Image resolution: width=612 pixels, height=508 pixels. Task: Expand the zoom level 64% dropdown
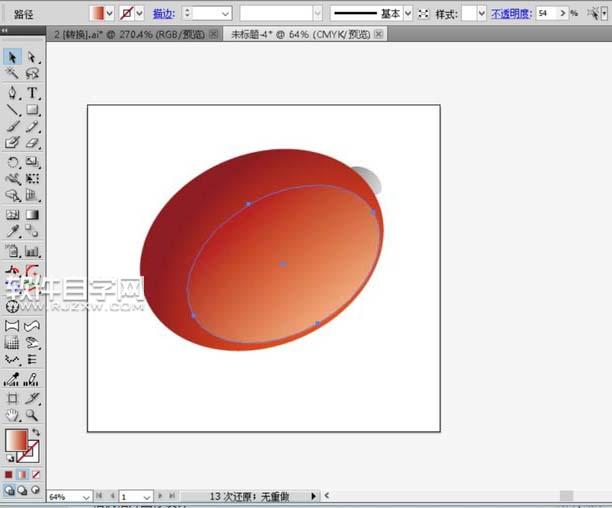point(85,496)
